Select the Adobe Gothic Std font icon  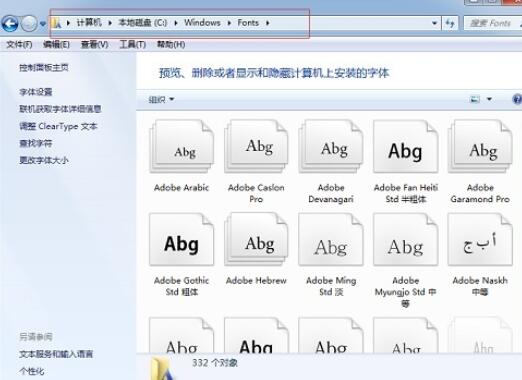[182, 240]
